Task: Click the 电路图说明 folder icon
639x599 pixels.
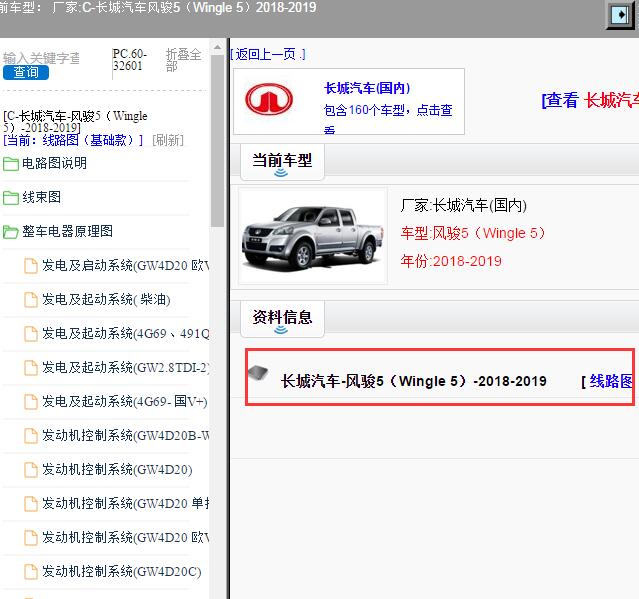Action: (11, 164)
